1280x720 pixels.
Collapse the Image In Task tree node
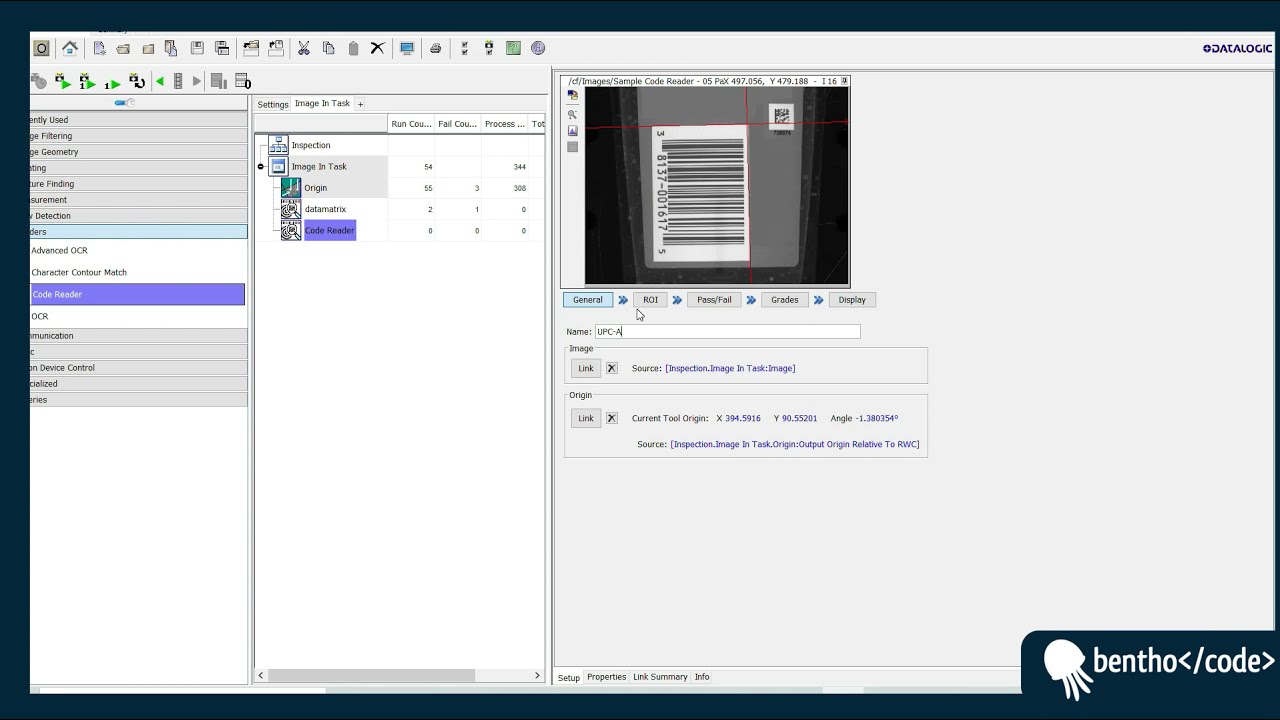[x=261, y=167]
